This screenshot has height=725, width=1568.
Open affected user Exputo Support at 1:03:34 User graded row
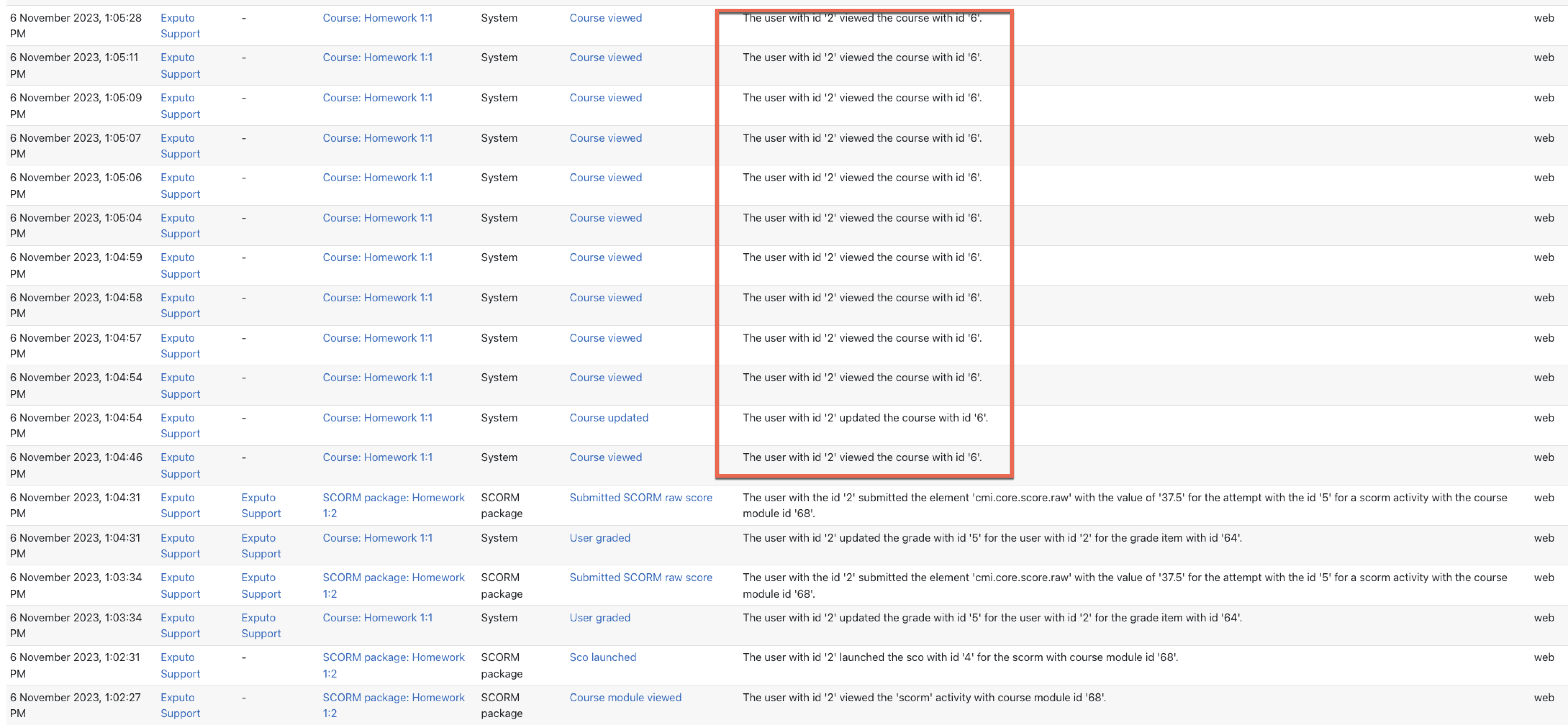261,625
